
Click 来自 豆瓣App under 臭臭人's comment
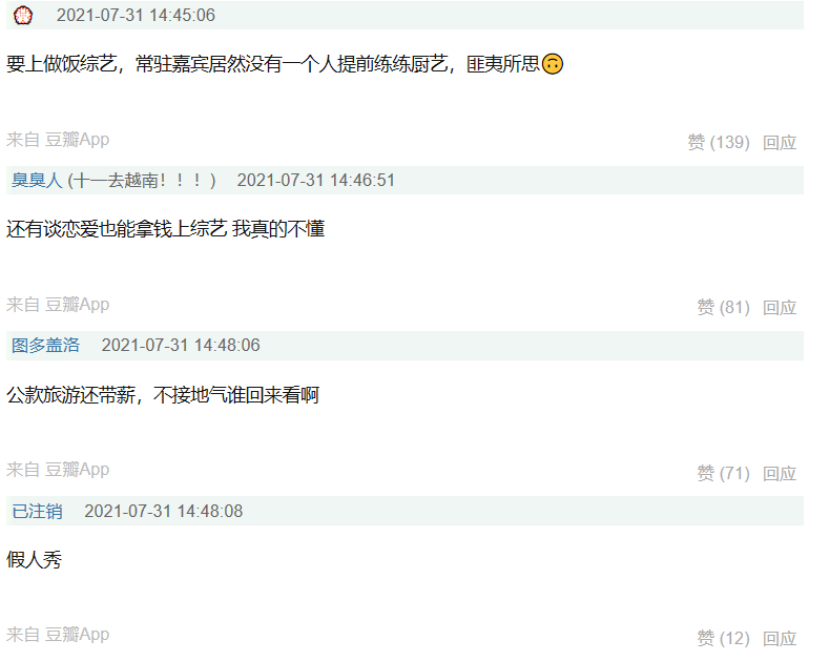pyautogui.click(x=58, y=304)
